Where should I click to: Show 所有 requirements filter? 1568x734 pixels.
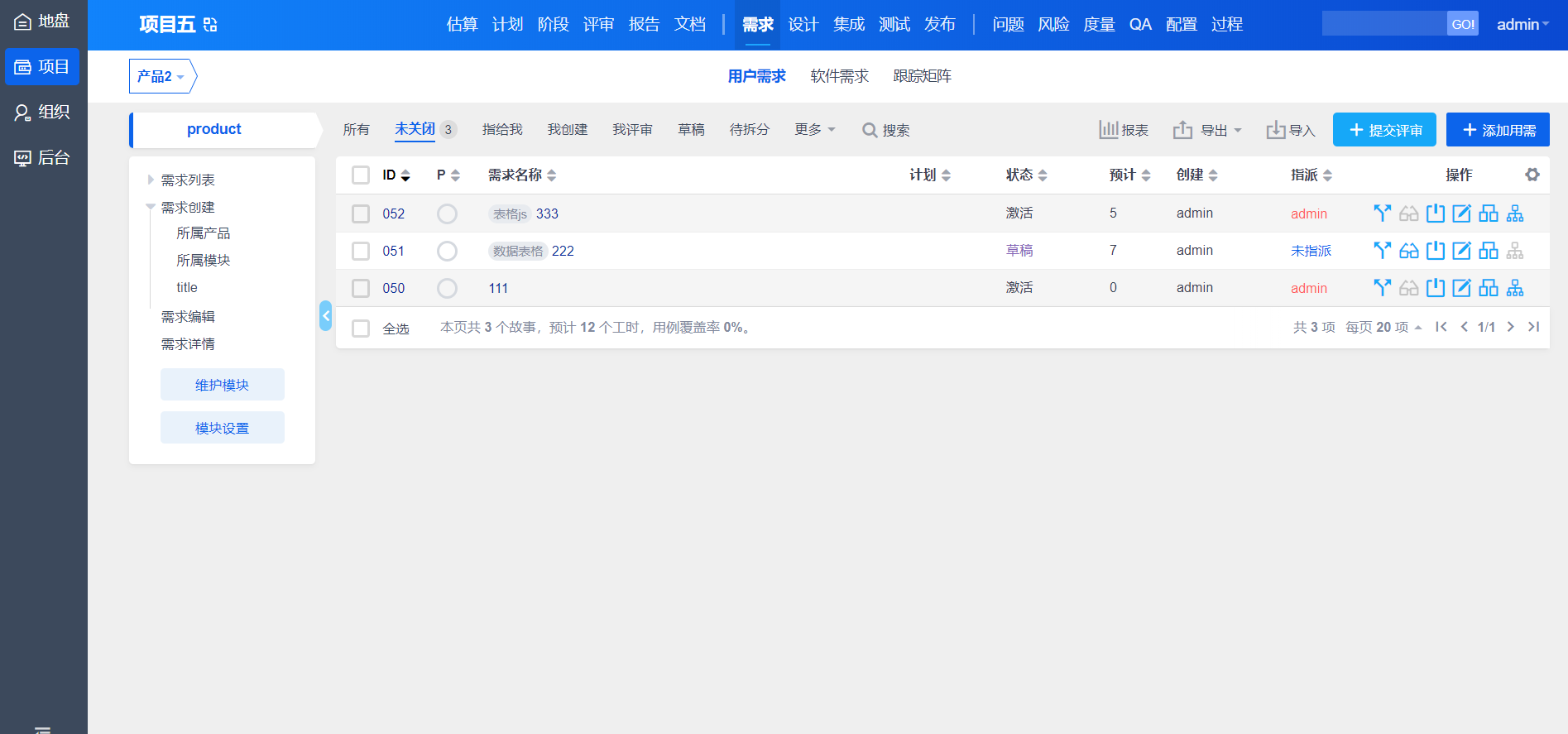tap(357, 130)
